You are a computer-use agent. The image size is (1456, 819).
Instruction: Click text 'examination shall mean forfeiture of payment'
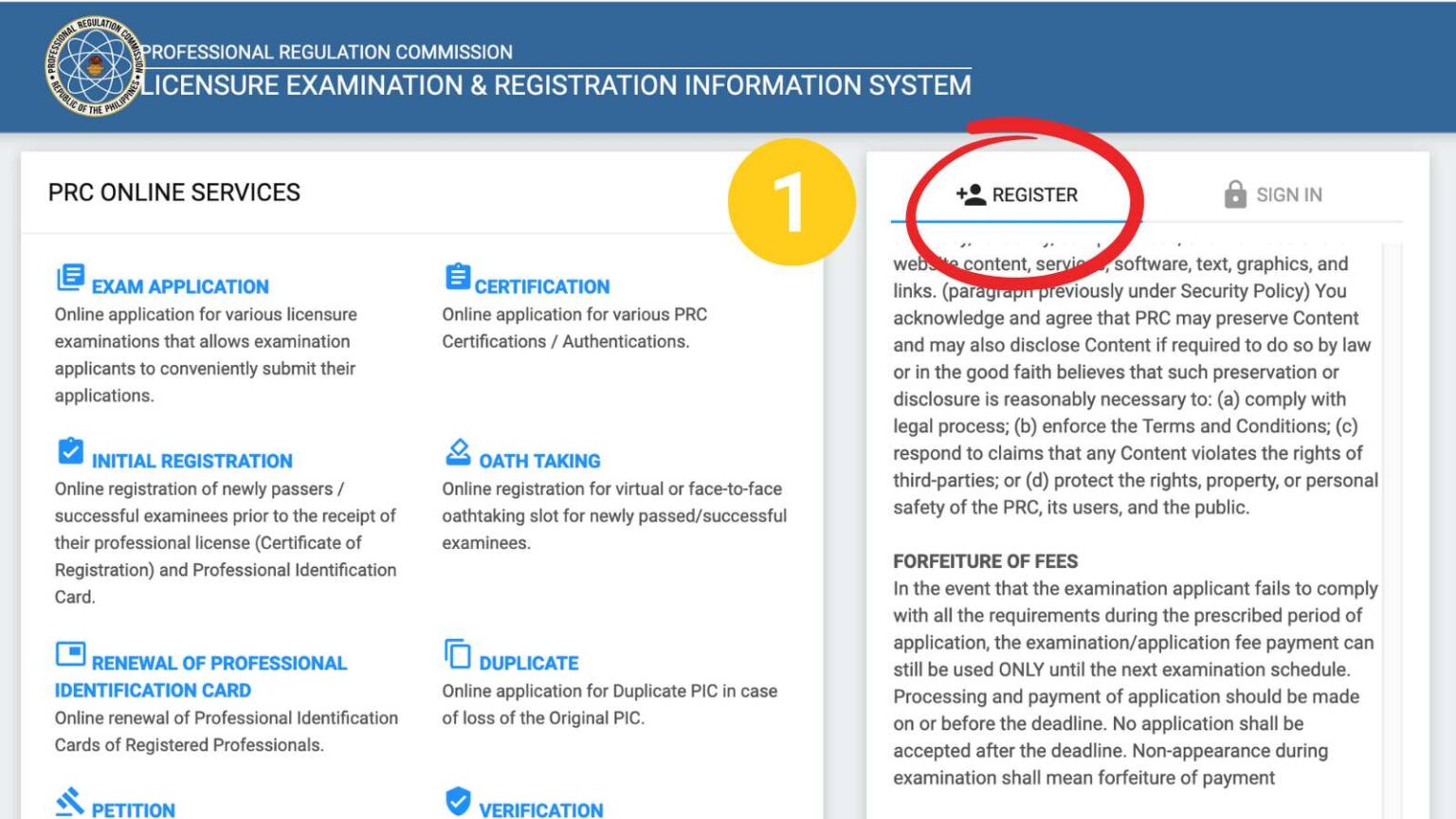[x=1083, y=777]
